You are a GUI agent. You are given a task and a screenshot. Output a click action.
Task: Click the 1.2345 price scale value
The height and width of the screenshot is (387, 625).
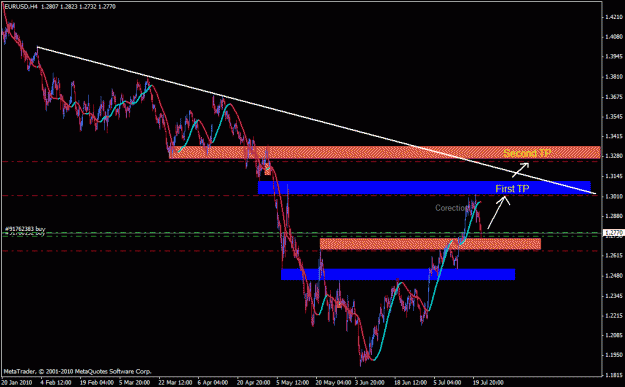[x=614, y=295]
